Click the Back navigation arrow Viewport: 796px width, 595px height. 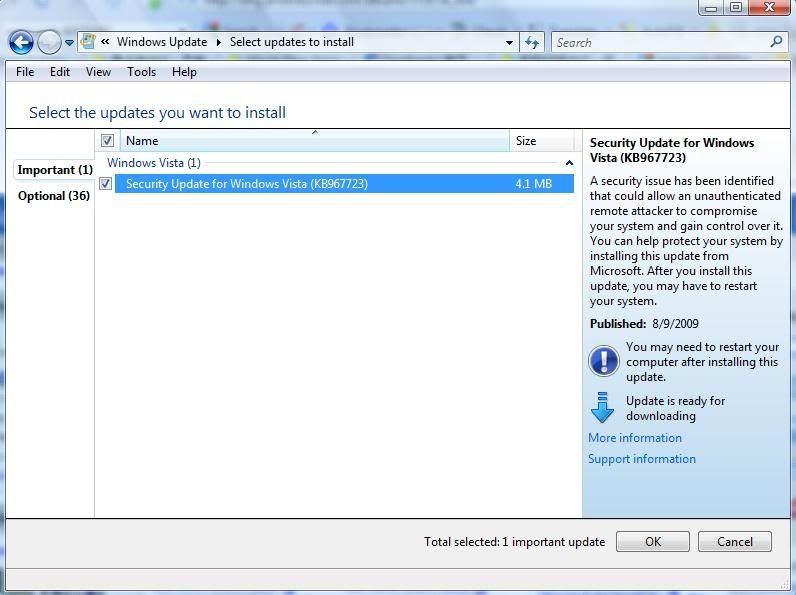(21, 43)
